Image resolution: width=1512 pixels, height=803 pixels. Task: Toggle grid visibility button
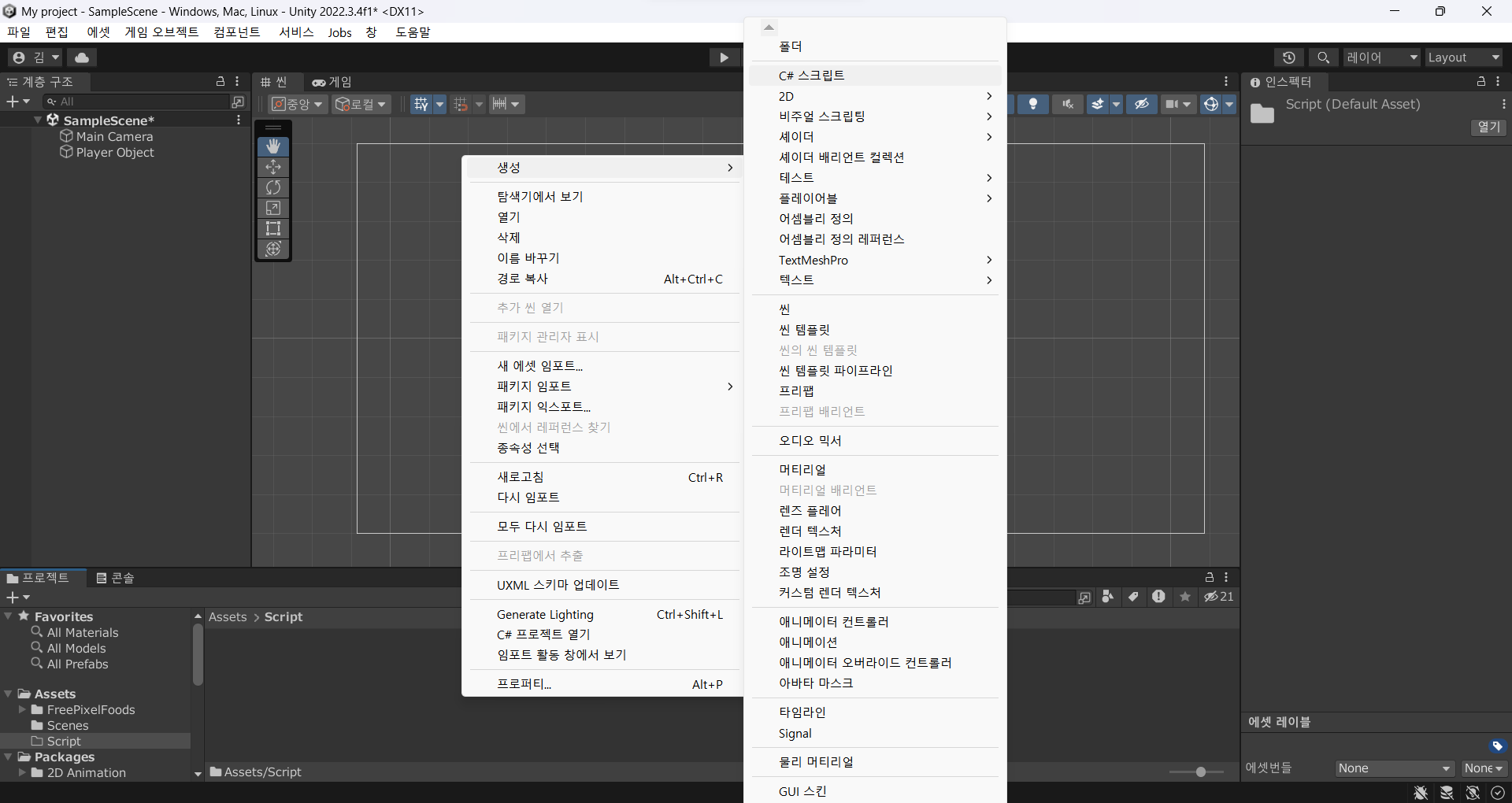tap(421, 104)
